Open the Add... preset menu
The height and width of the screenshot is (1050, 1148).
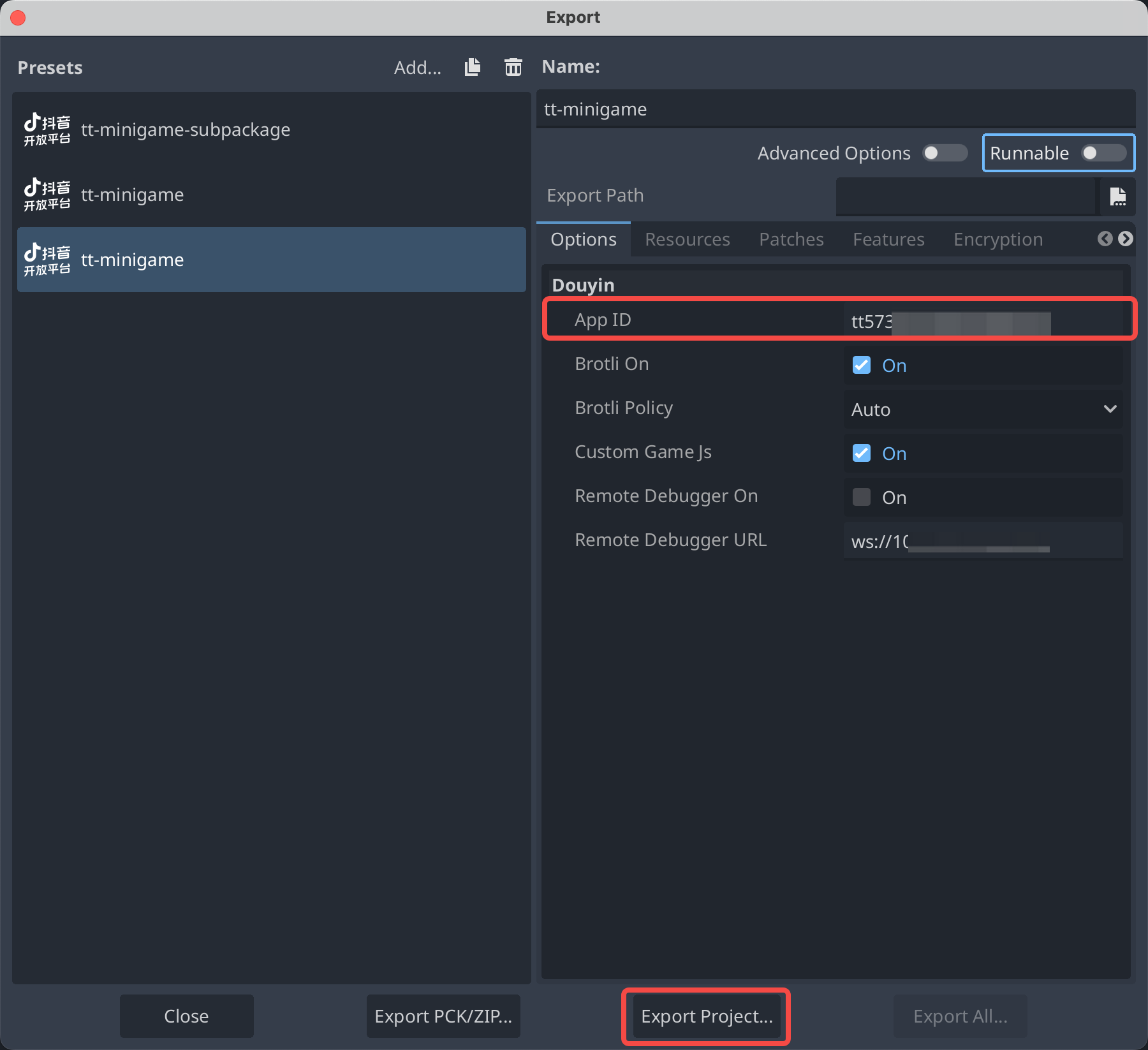click(x=417, y=68)
